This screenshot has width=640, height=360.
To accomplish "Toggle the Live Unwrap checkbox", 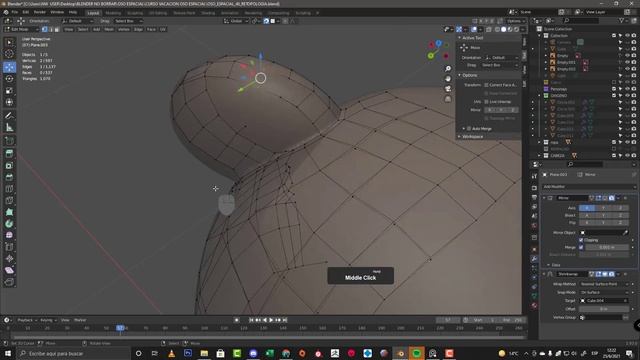I will coord(486,102).
